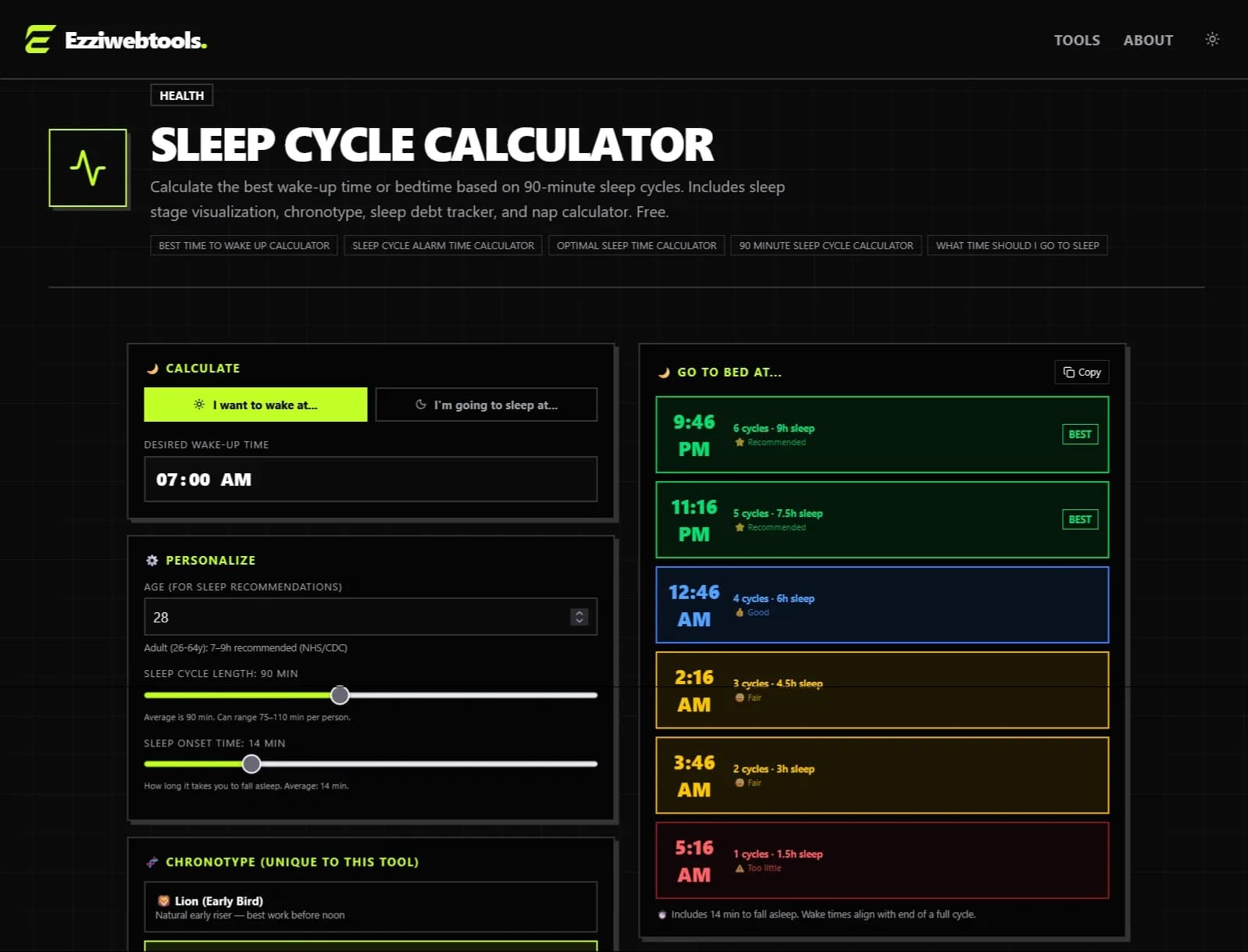The image size is (1248, 952).
Task: Click the desired wake-up time field
Action: (371, 480)
